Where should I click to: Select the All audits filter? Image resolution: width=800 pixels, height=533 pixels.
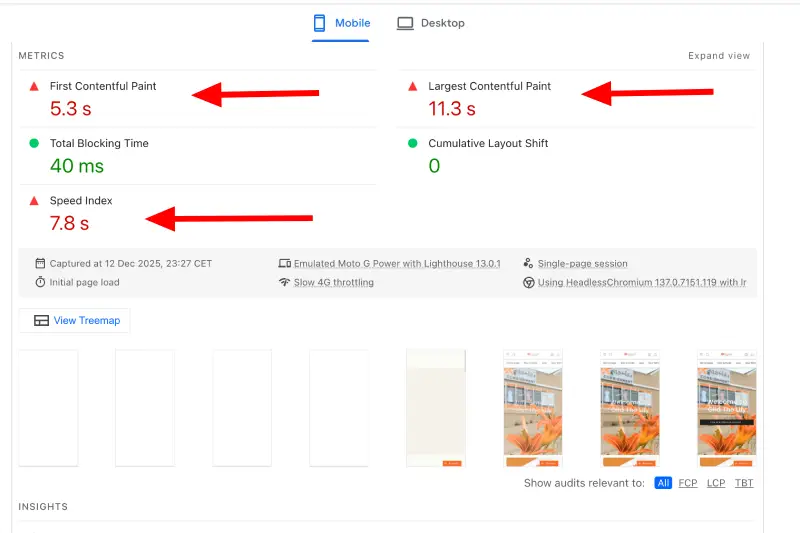(x=663, y=483)
